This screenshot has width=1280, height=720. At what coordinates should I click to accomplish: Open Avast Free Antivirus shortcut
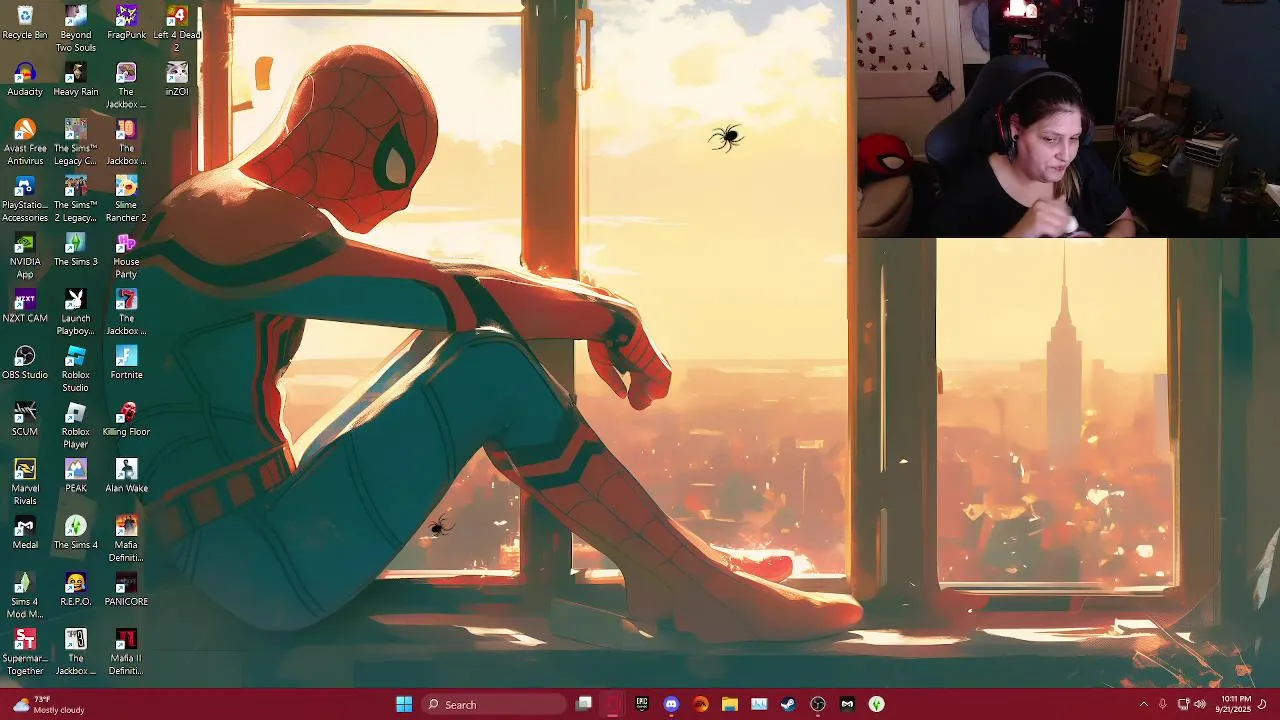point(25,141)
